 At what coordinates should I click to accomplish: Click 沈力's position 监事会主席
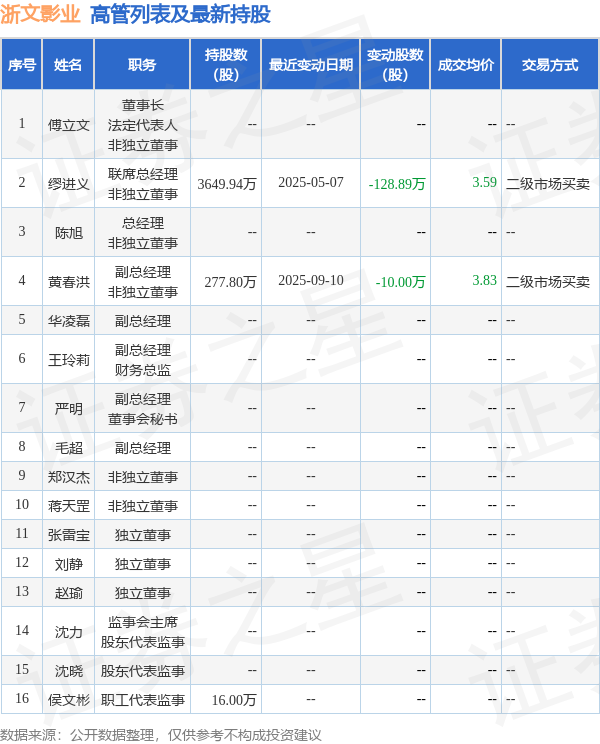[x=142, y=622]
